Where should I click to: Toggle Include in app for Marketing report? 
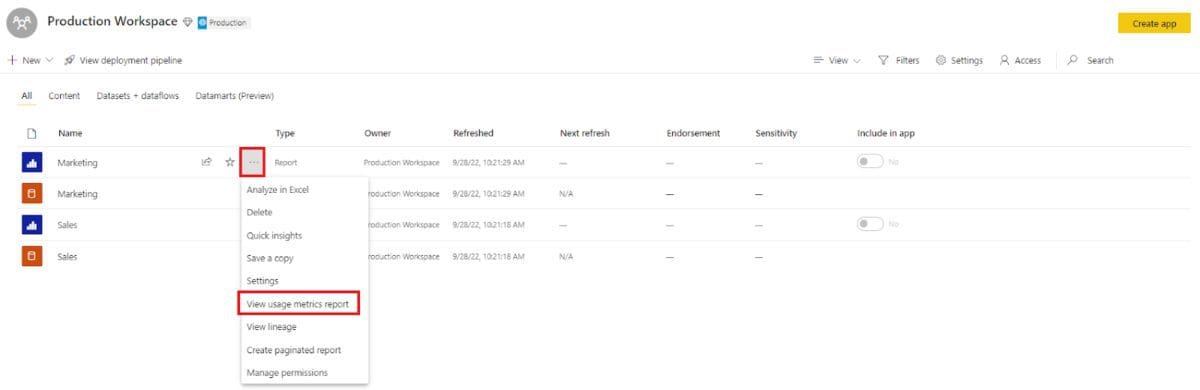pyautogui.click(x=869, y=161)
